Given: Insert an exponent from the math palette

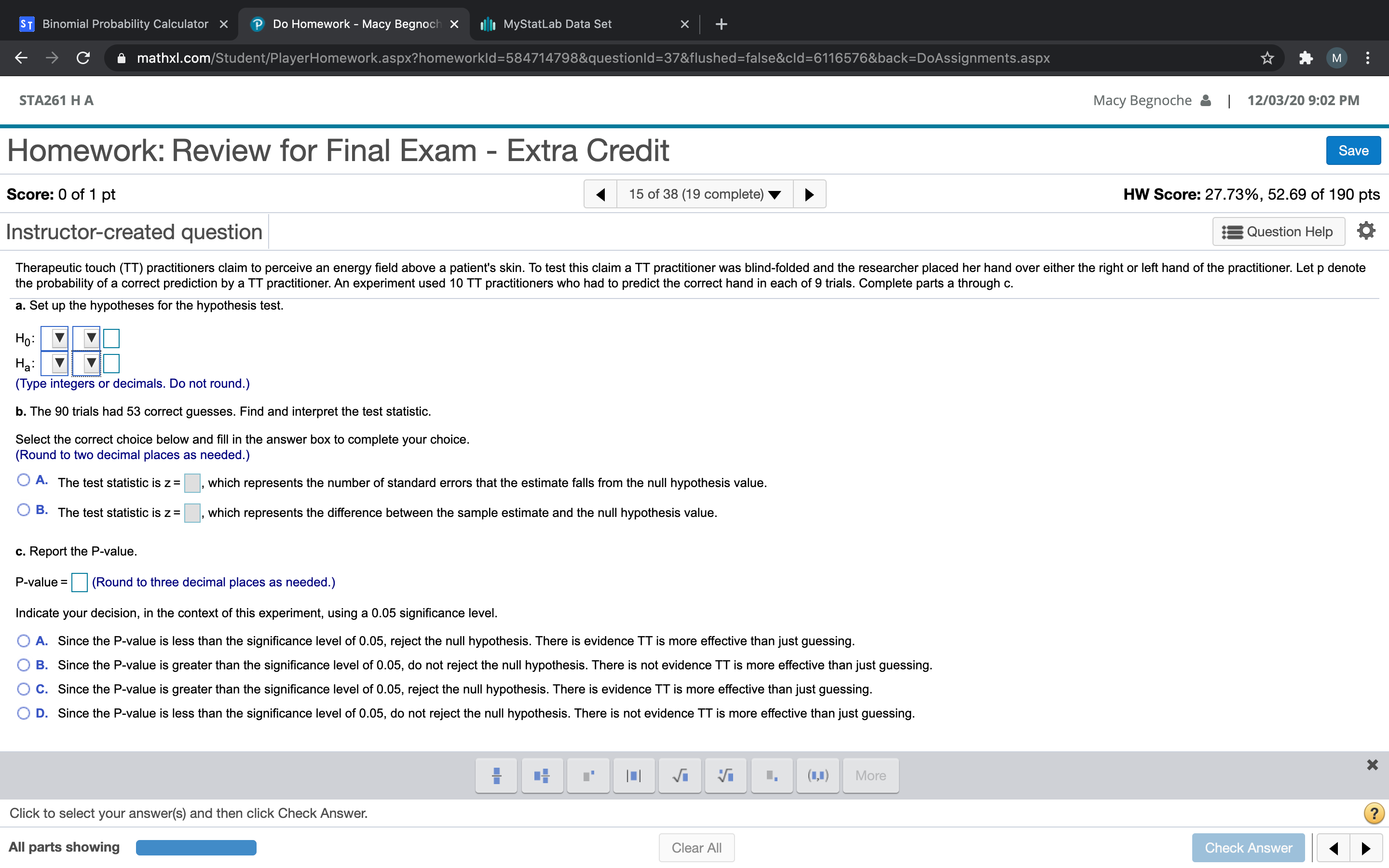Looking at the screenshot, I should pos(588,775).
